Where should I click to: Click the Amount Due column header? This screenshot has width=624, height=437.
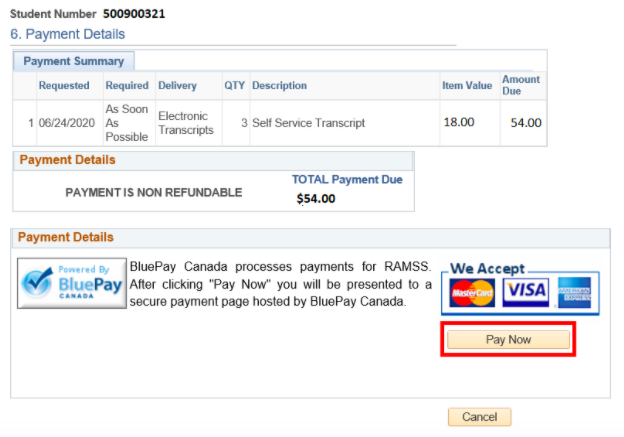point(520,85)
